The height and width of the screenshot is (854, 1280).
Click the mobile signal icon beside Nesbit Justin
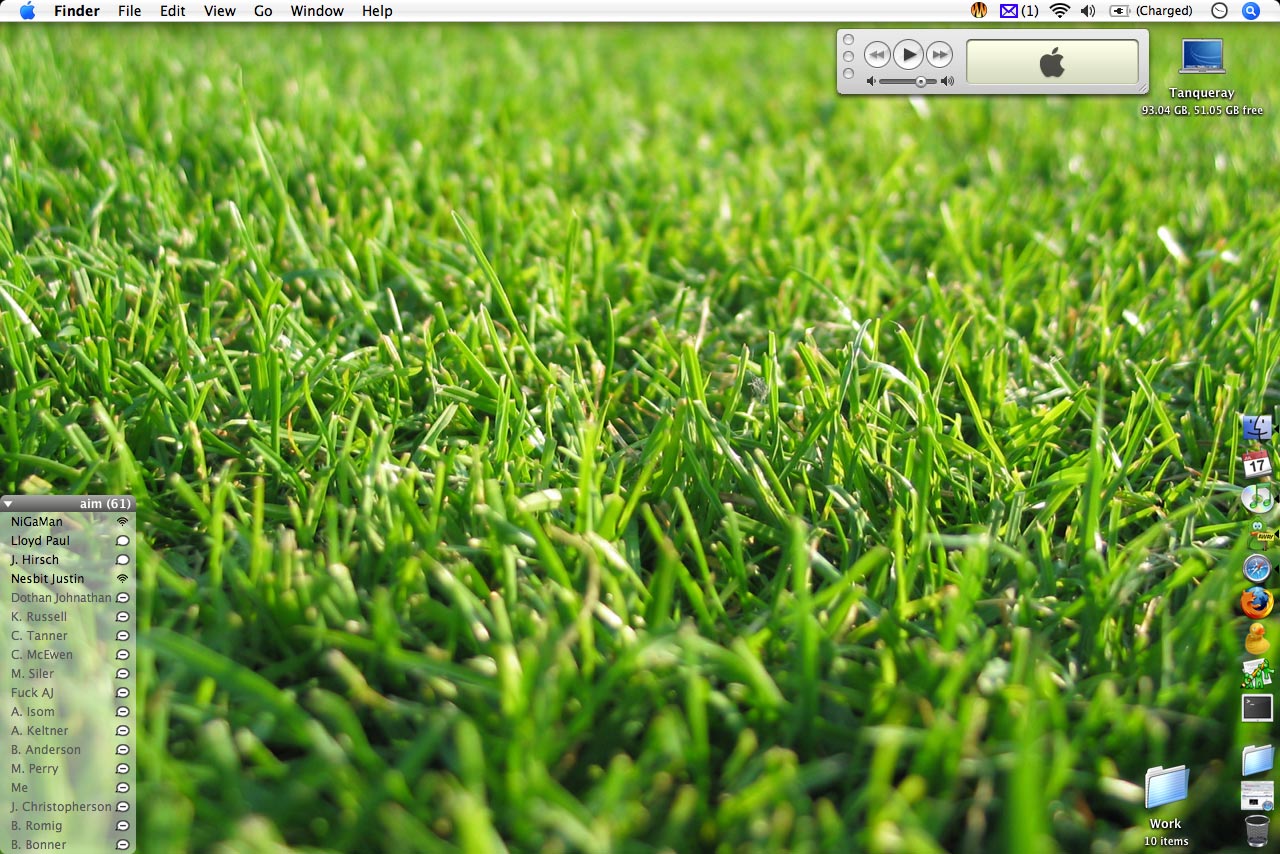pos(123,579)
